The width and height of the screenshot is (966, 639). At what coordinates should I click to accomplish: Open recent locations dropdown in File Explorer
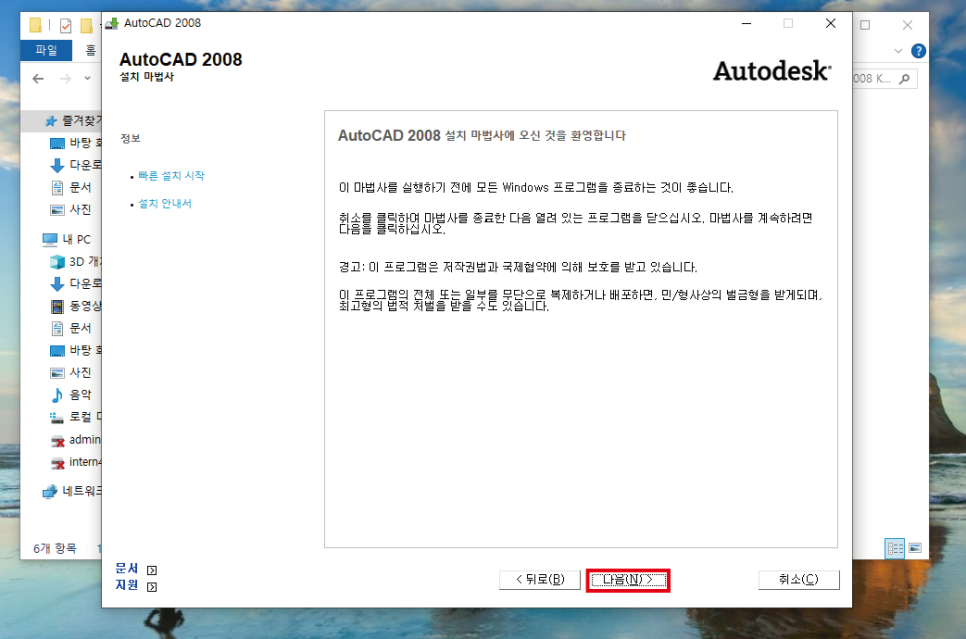(x=87, y=79)
